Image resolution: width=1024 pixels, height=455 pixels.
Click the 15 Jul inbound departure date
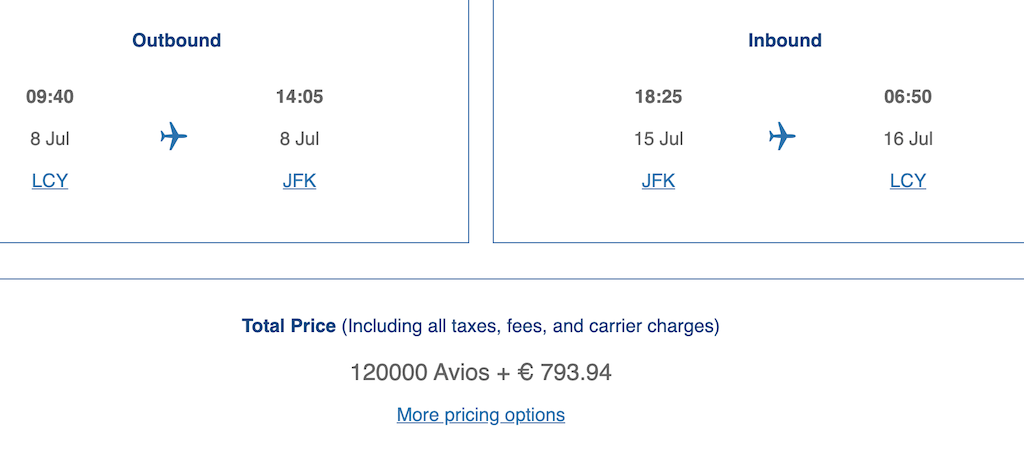pos(658,139)
